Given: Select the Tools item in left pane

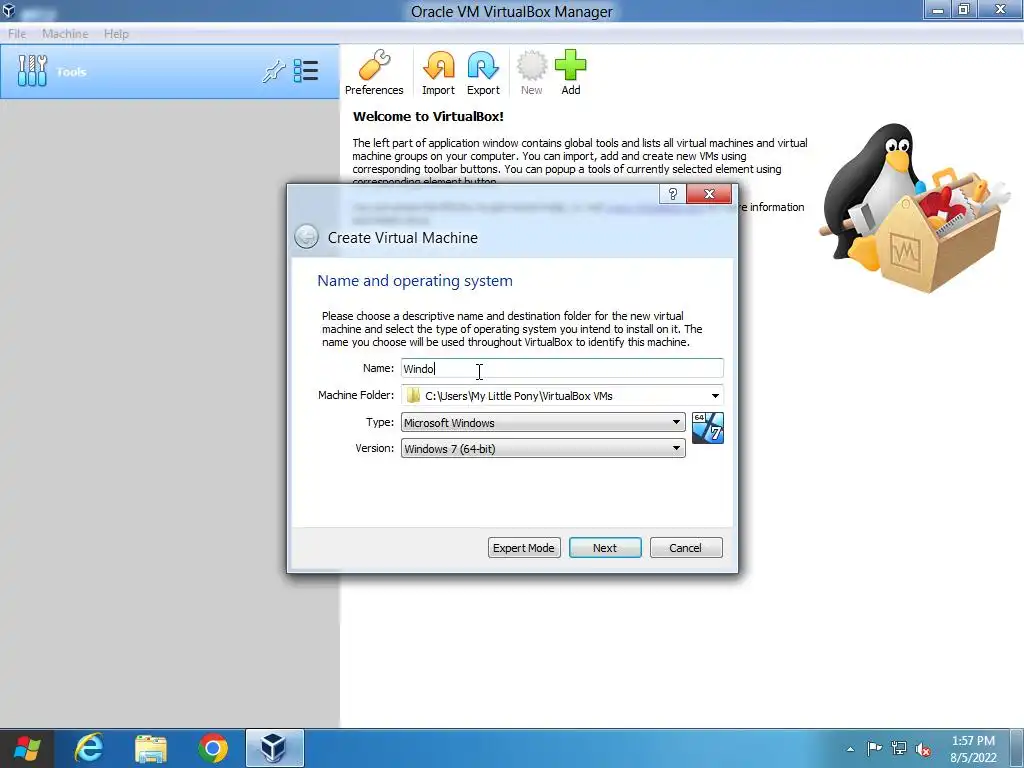Looking at the screenshot, I should coord(170,72).
